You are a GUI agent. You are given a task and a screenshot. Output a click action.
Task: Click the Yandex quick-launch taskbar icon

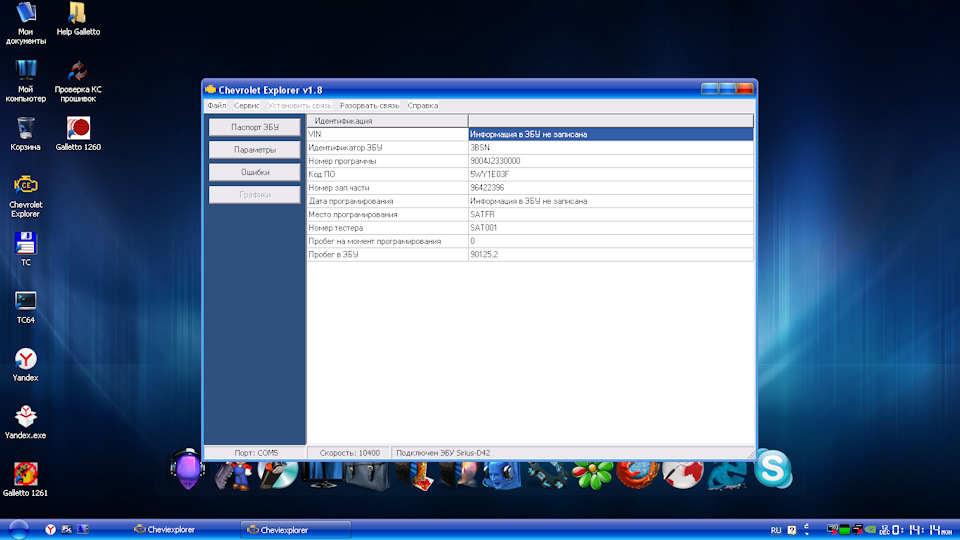pos(50,530)
